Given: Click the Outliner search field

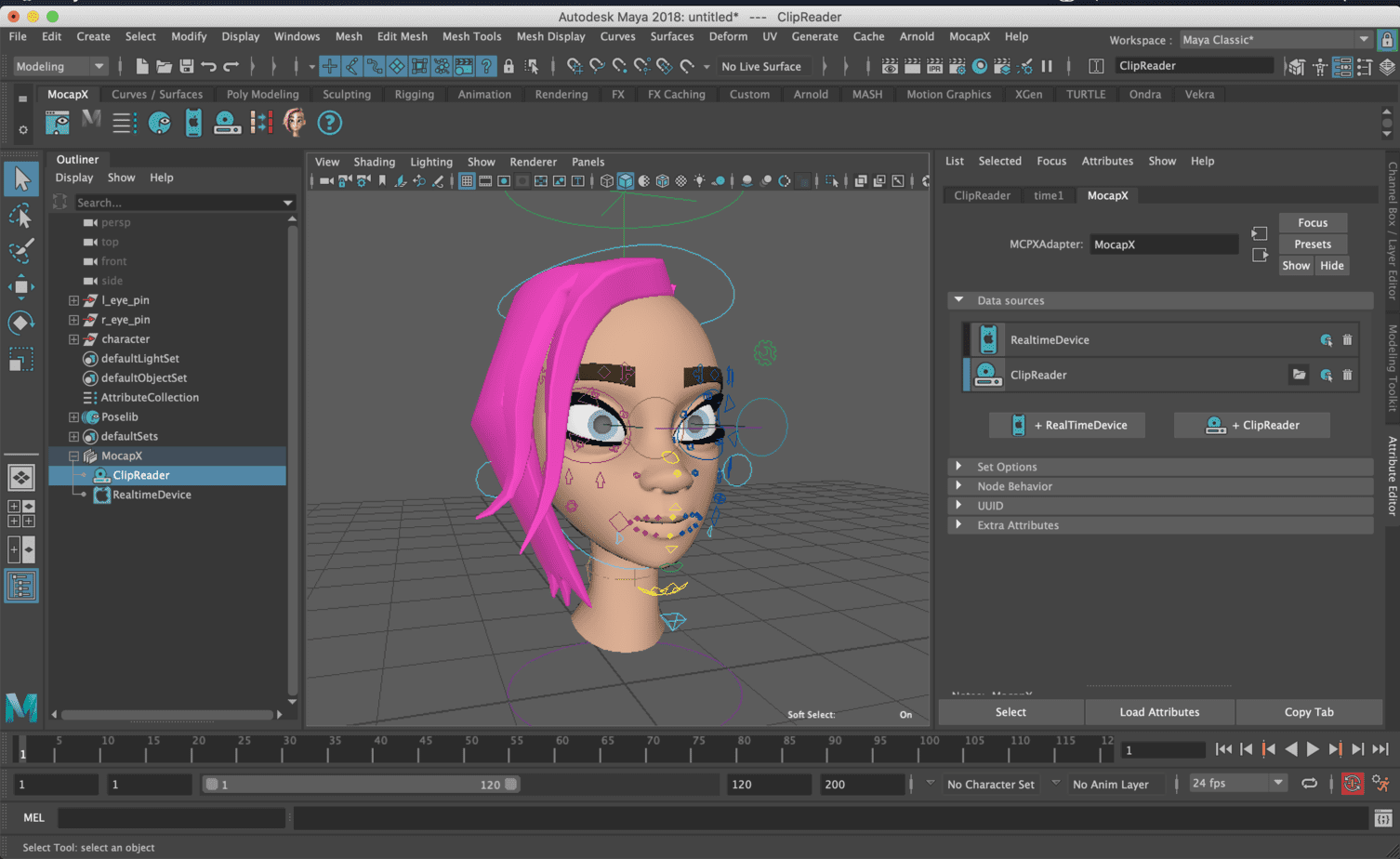Looking at the screenshot, I should (182, 203).
